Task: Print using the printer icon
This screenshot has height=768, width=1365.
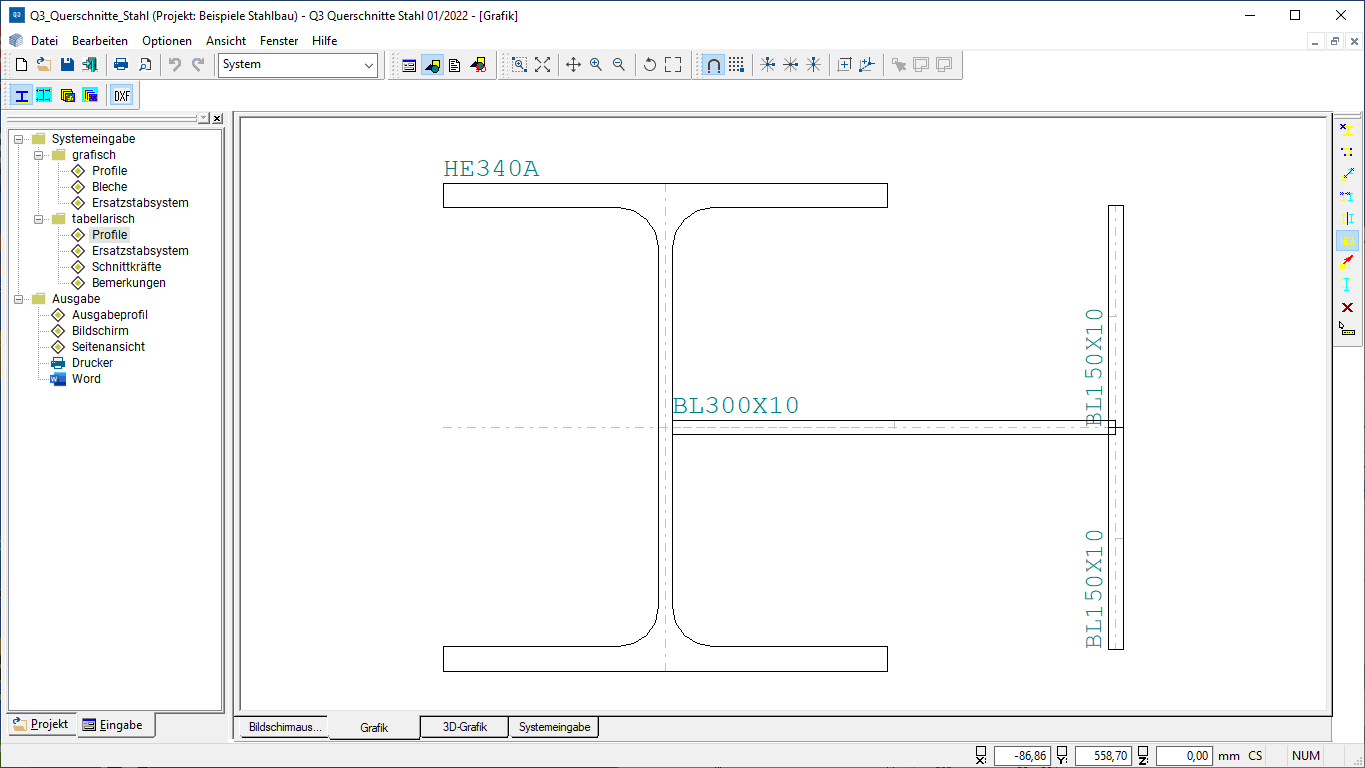Action: click(121, 64)
